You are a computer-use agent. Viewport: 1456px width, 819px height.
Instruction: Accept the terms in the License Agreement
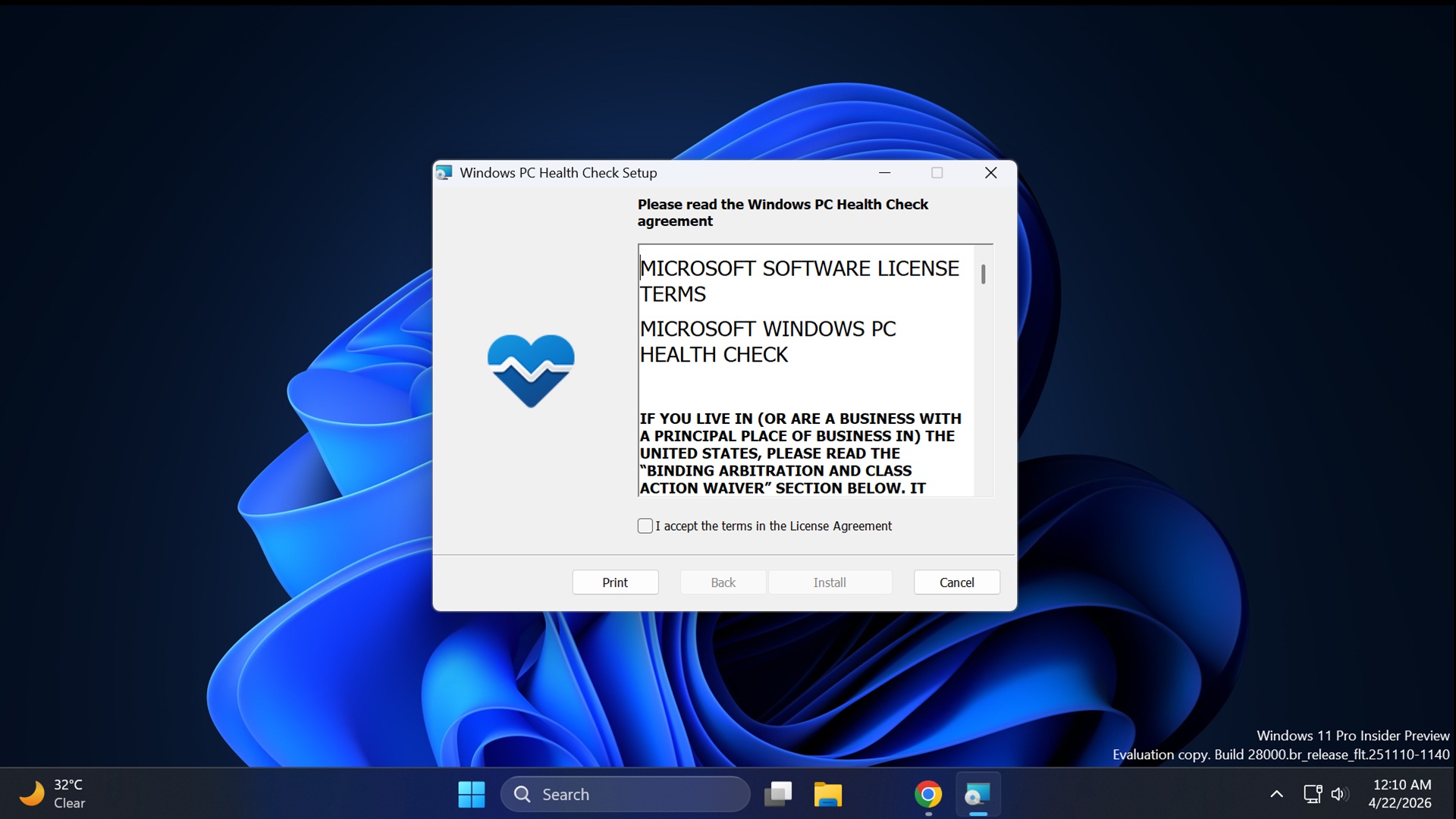click(645, 526)
